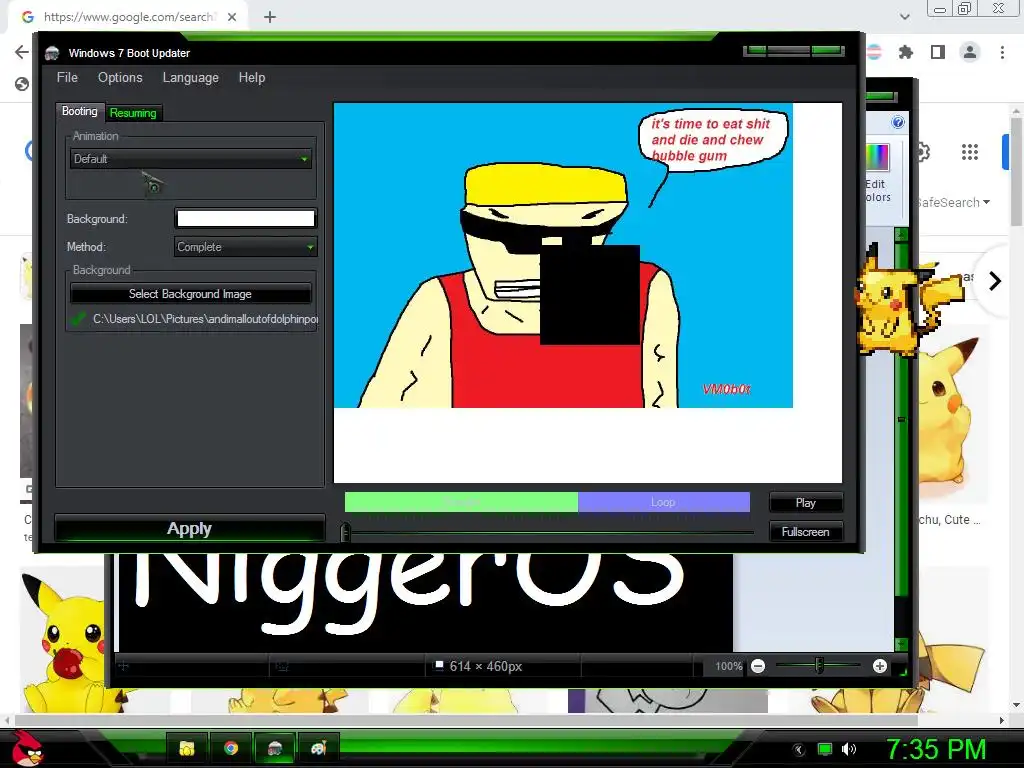Click the green segment of the timeline bar
Viewport: 1024px width, 768px height.
pos(461,502)
